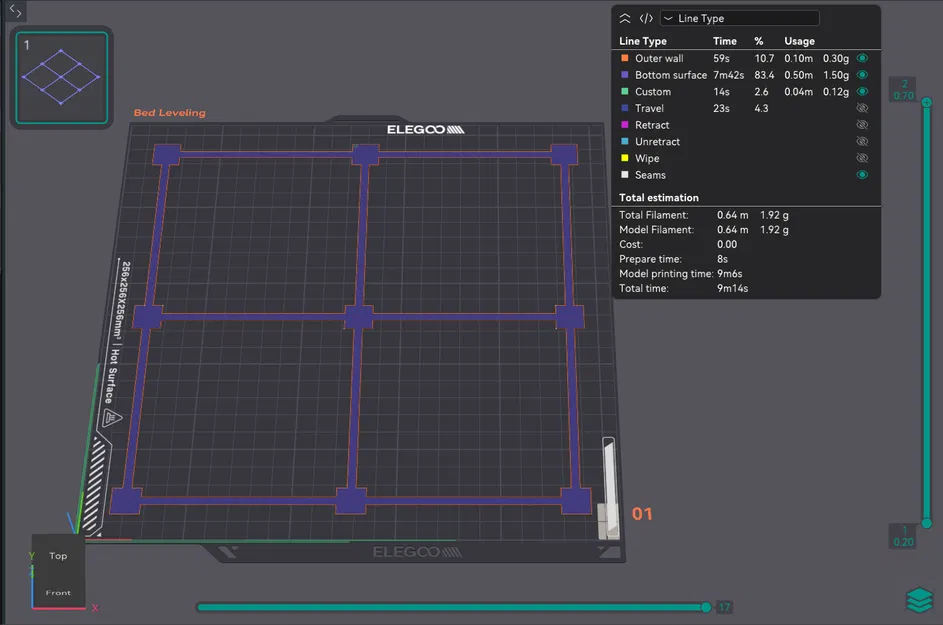The height and width of the screenshot is (625, 943).
Task: Click the Total time value 9m14s
Action: tap(733, 288)
